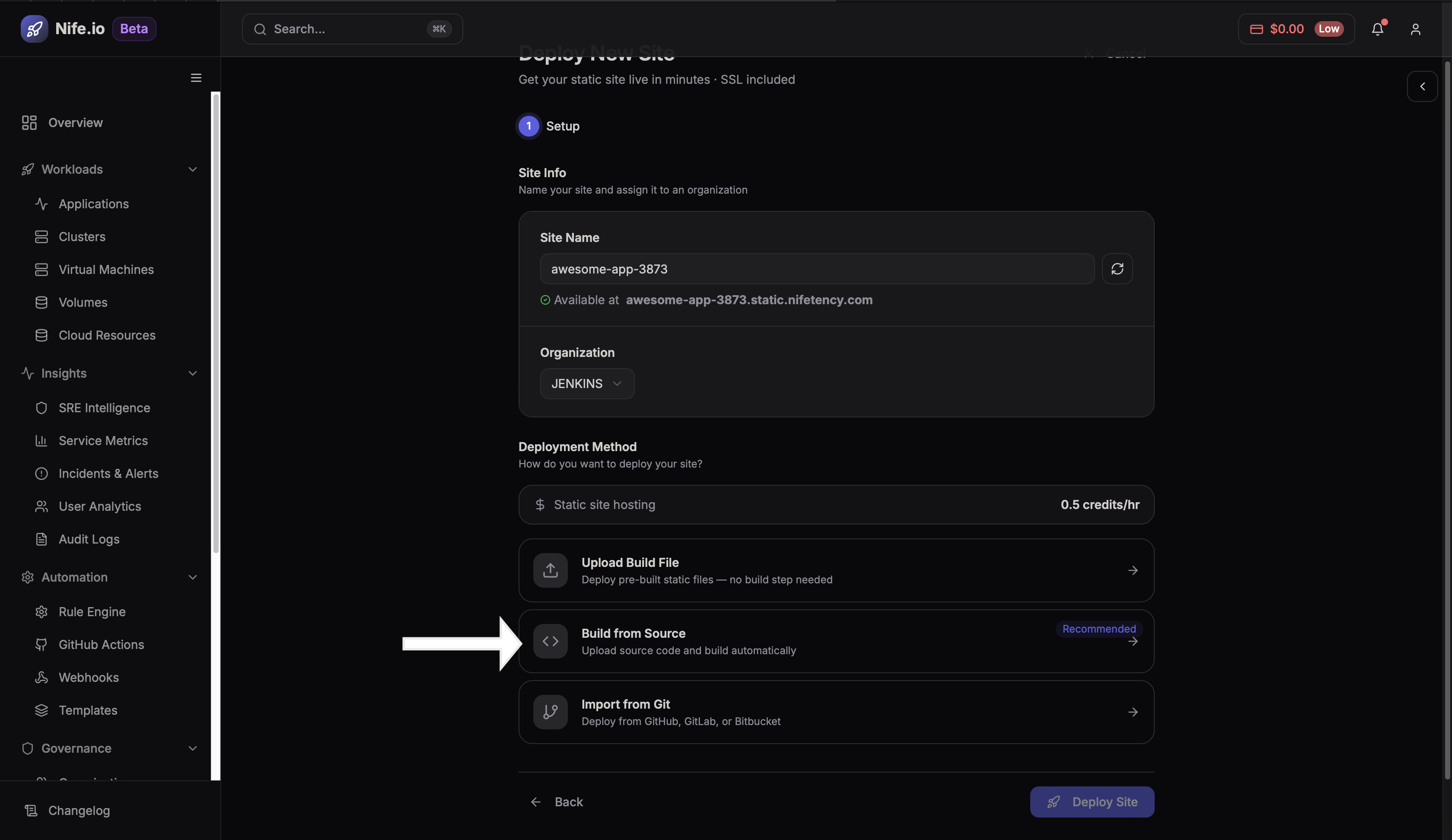The height and width of the screenshot is (840, 1452).
Task: Regenerate site name with the refresh icon
Action: (x=1117, y=268)
